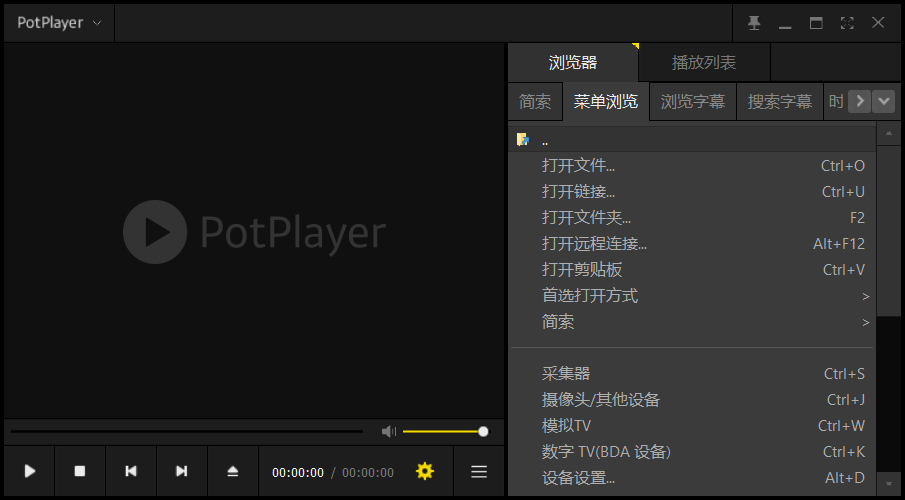Mute audio with the speaker icon
Viewport: 905px width, 500px height.
pos(388,431)
